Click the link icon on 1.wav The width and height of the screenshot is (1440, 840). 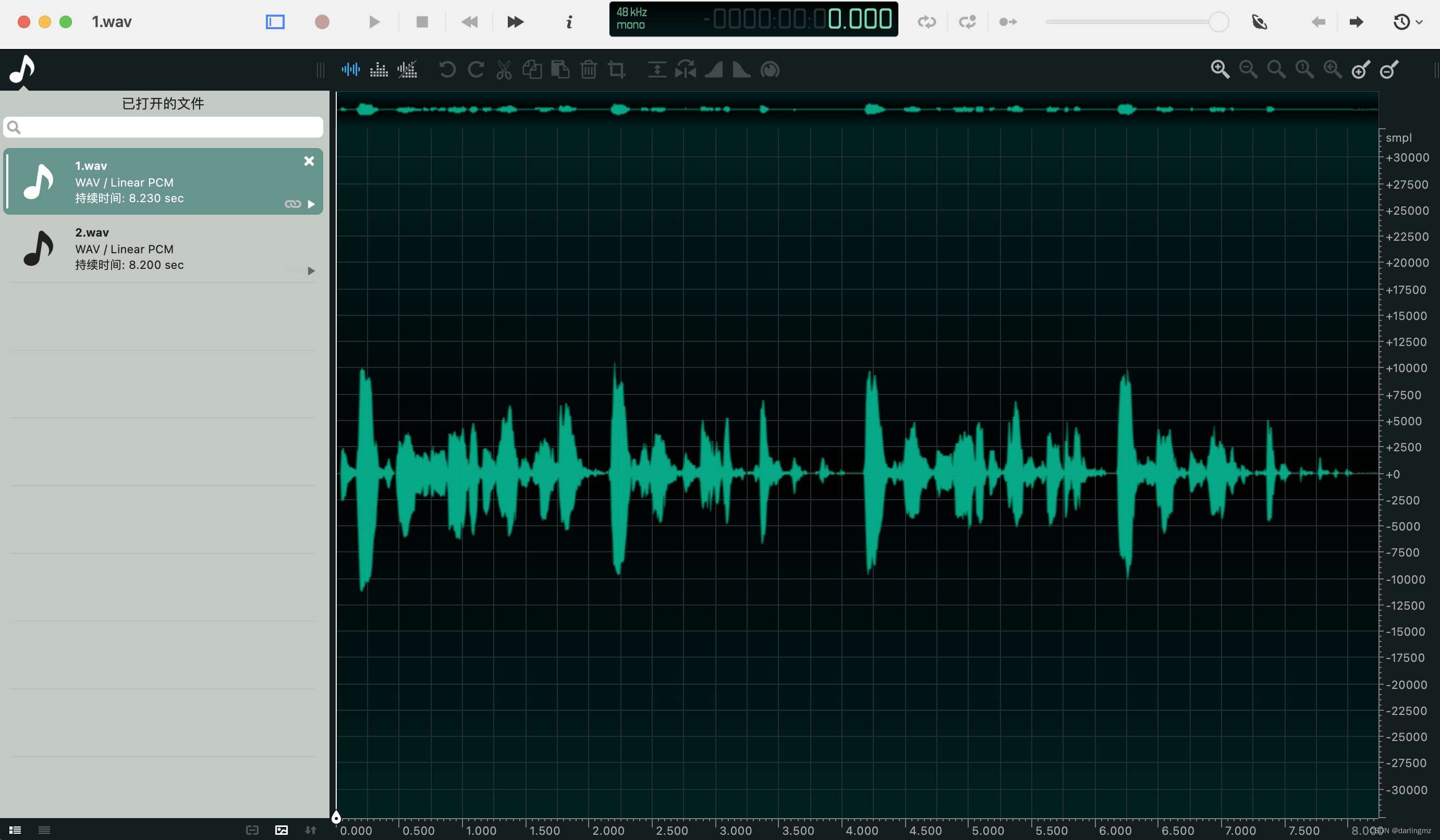292,204
